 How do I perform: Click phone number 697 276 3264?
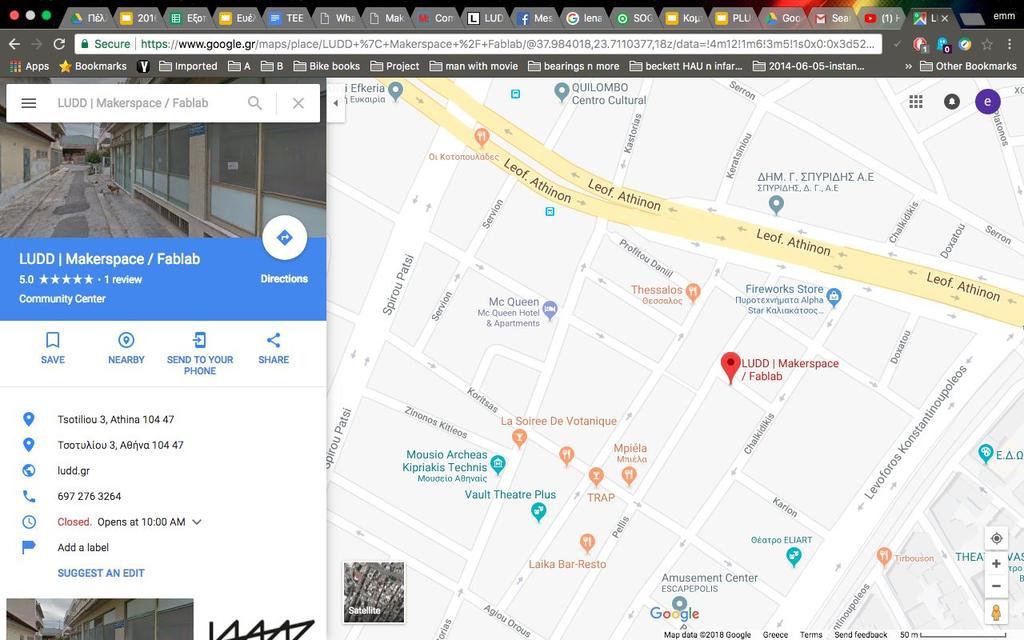(89, 496)
